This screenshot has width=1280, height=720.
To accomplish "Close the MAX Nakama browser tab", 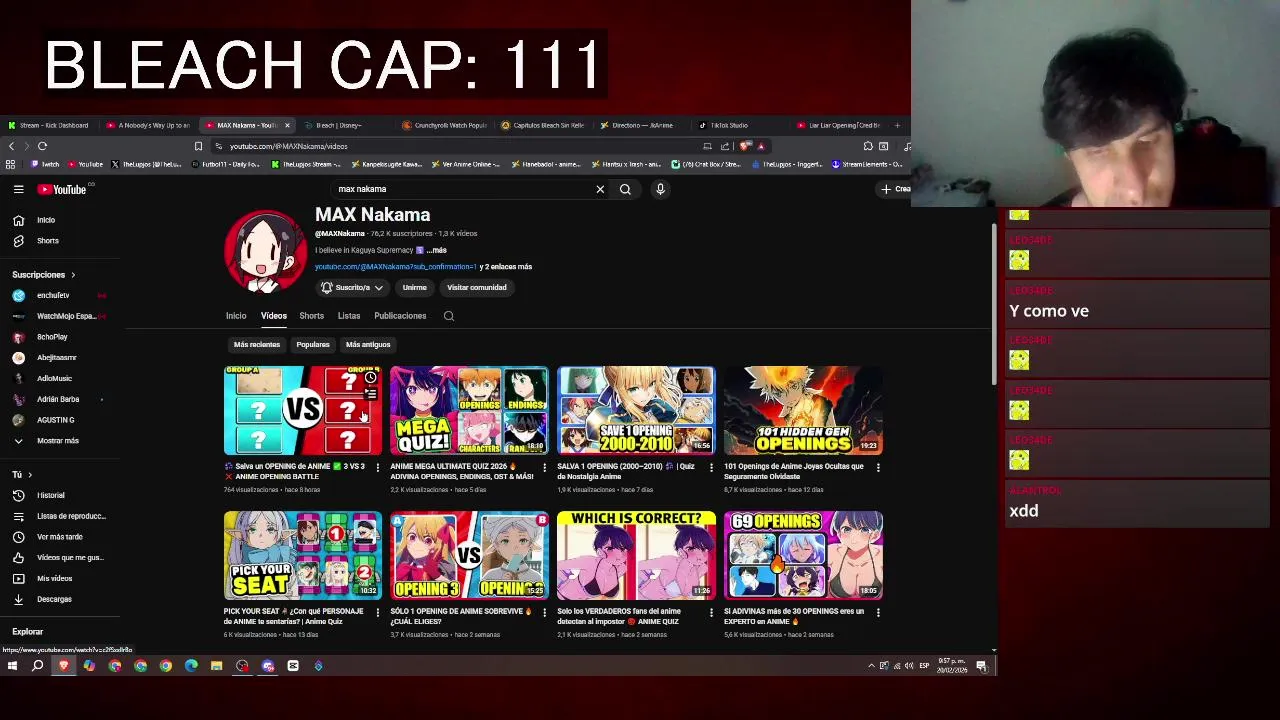I will click(x=287, y=125).
